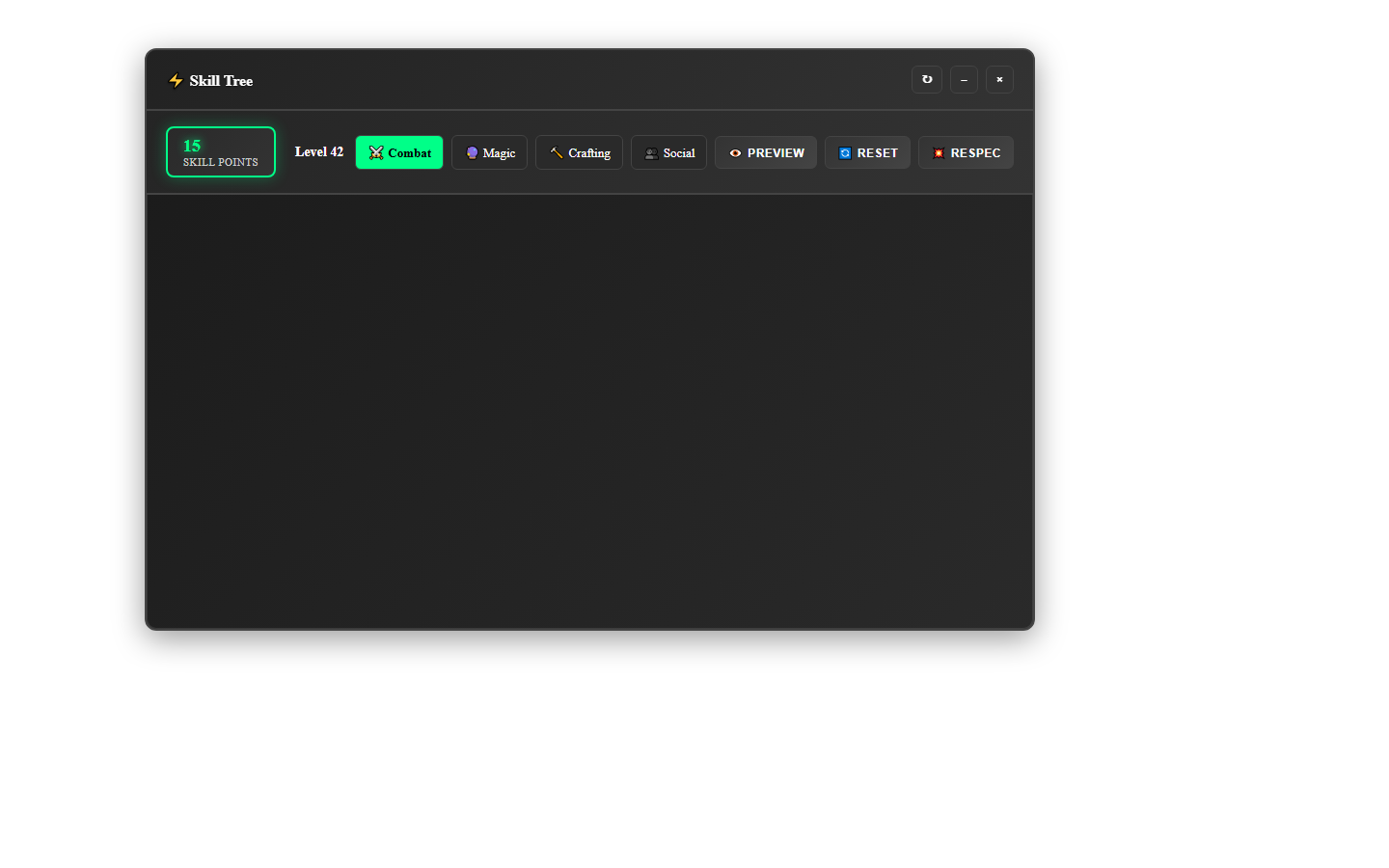Click the lightning bolt icon beside Skill Tree
The height and width of the screenshot is (868, 1389).
pos(176,81)
